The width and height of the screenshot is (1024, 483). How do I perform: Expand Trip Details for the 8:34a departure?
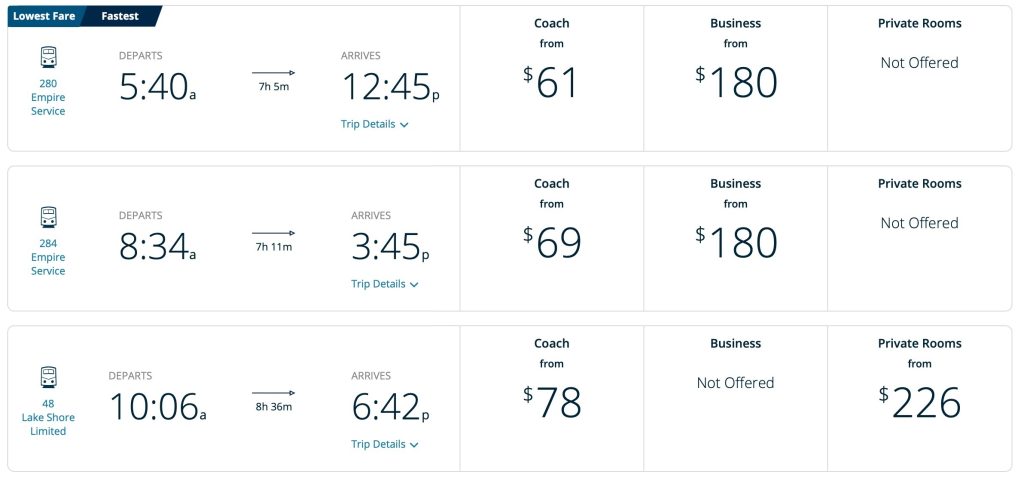pyautogui.click(x=384, y=284)
